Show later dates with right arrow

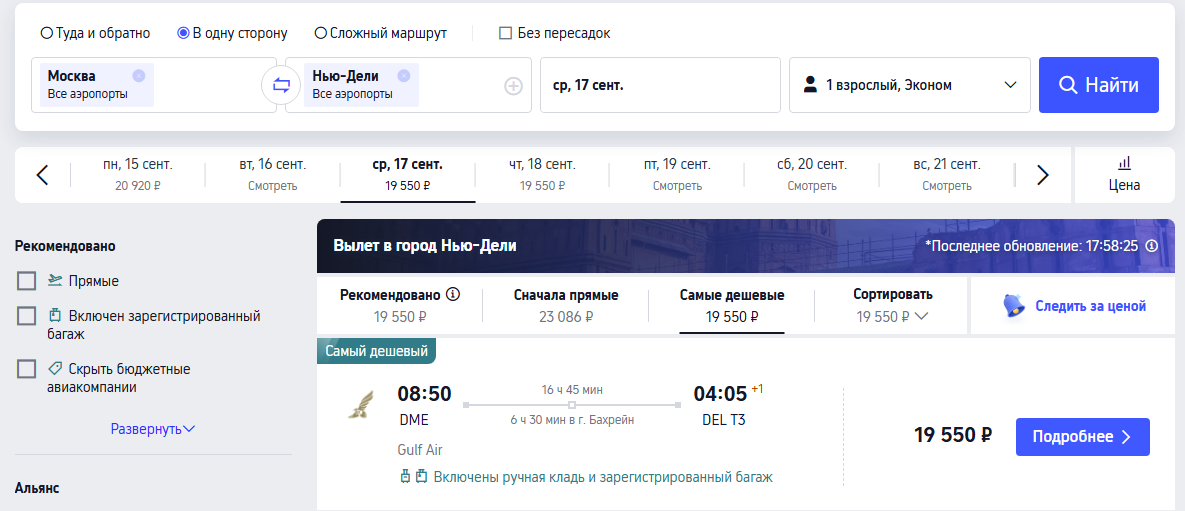click(x=1043, y=175)
